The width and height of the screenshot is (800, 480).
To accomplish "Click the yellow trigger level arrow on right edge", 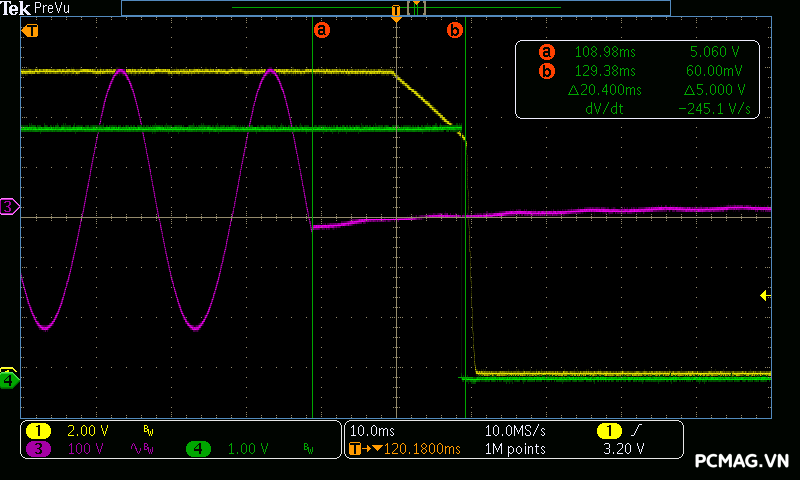I will point(765,295).
